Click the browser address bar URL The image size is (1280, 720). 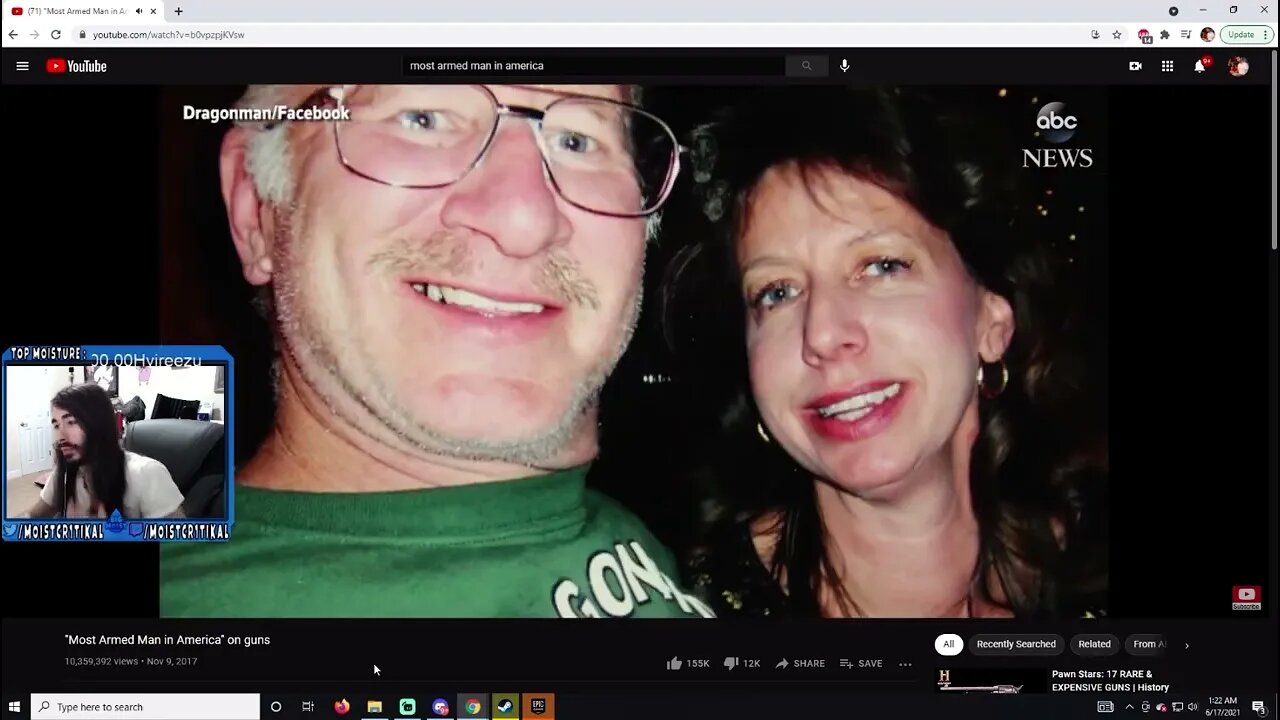(x=168, y=34)
